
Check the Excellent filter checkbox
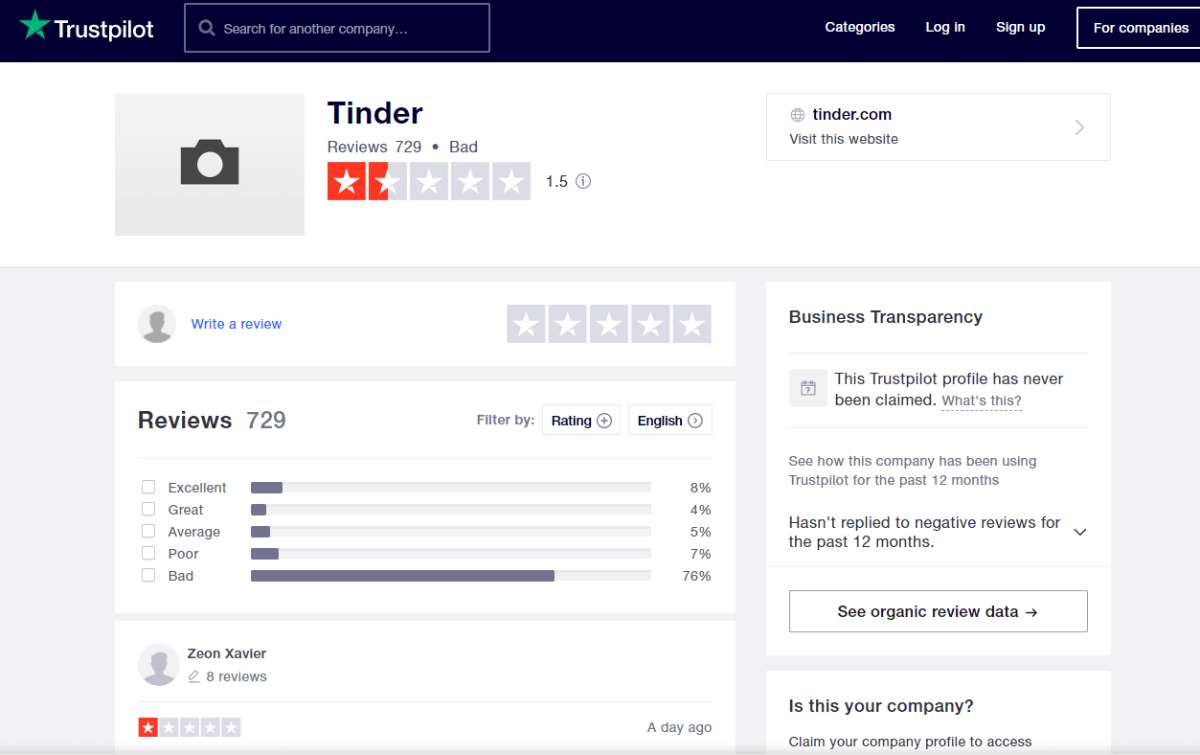coord(148,487)
